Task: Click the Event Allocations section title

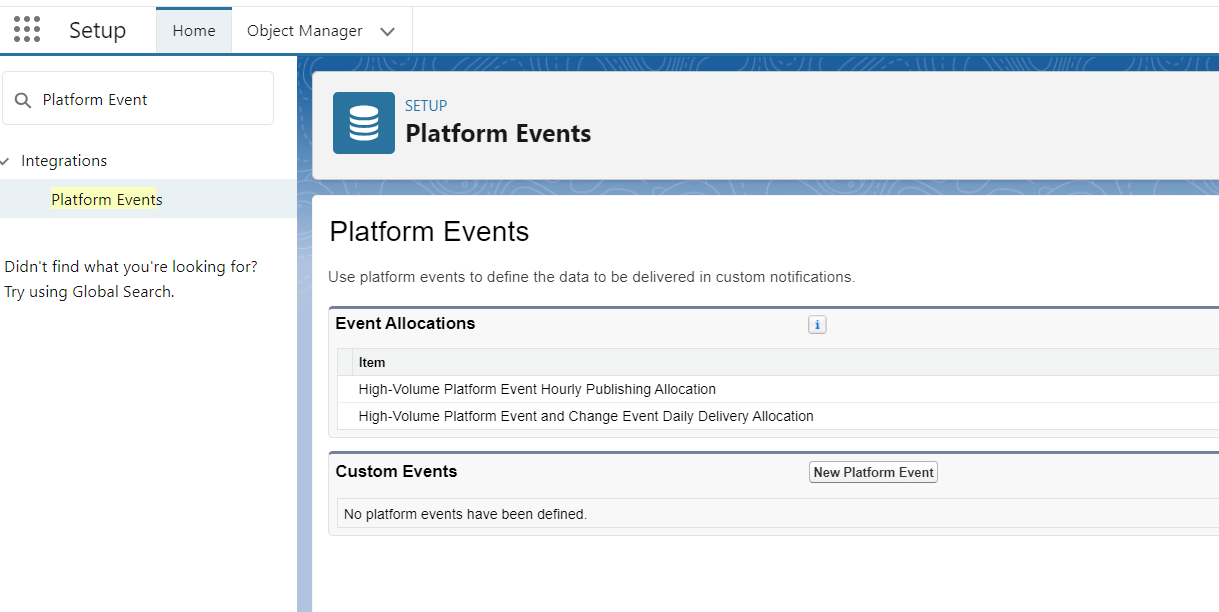Action: (405, 323)
